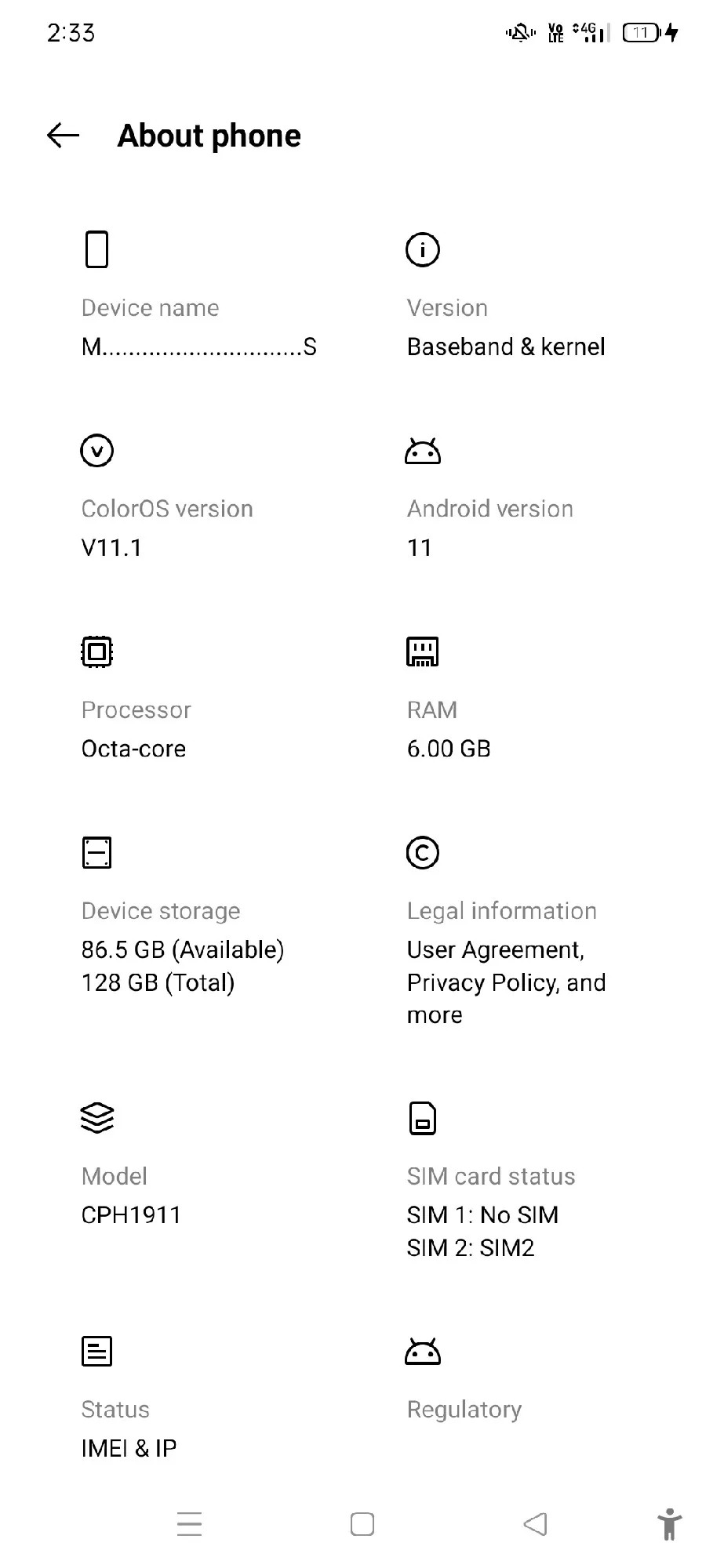Tap the copyright icon above Legal information
Viewport: 724px width, 1568px height.
point(422,851)
